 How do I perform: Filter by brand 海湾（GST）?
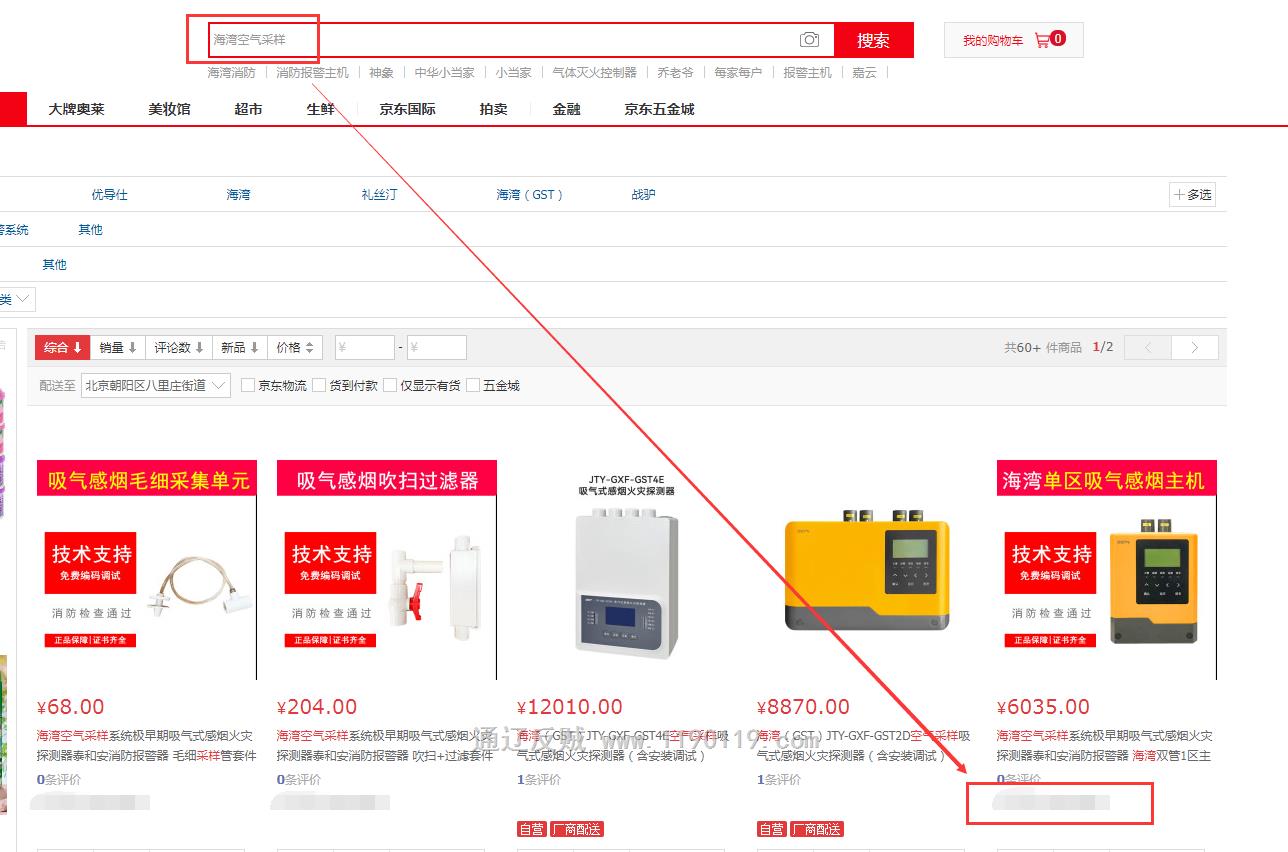click(530, 195)
